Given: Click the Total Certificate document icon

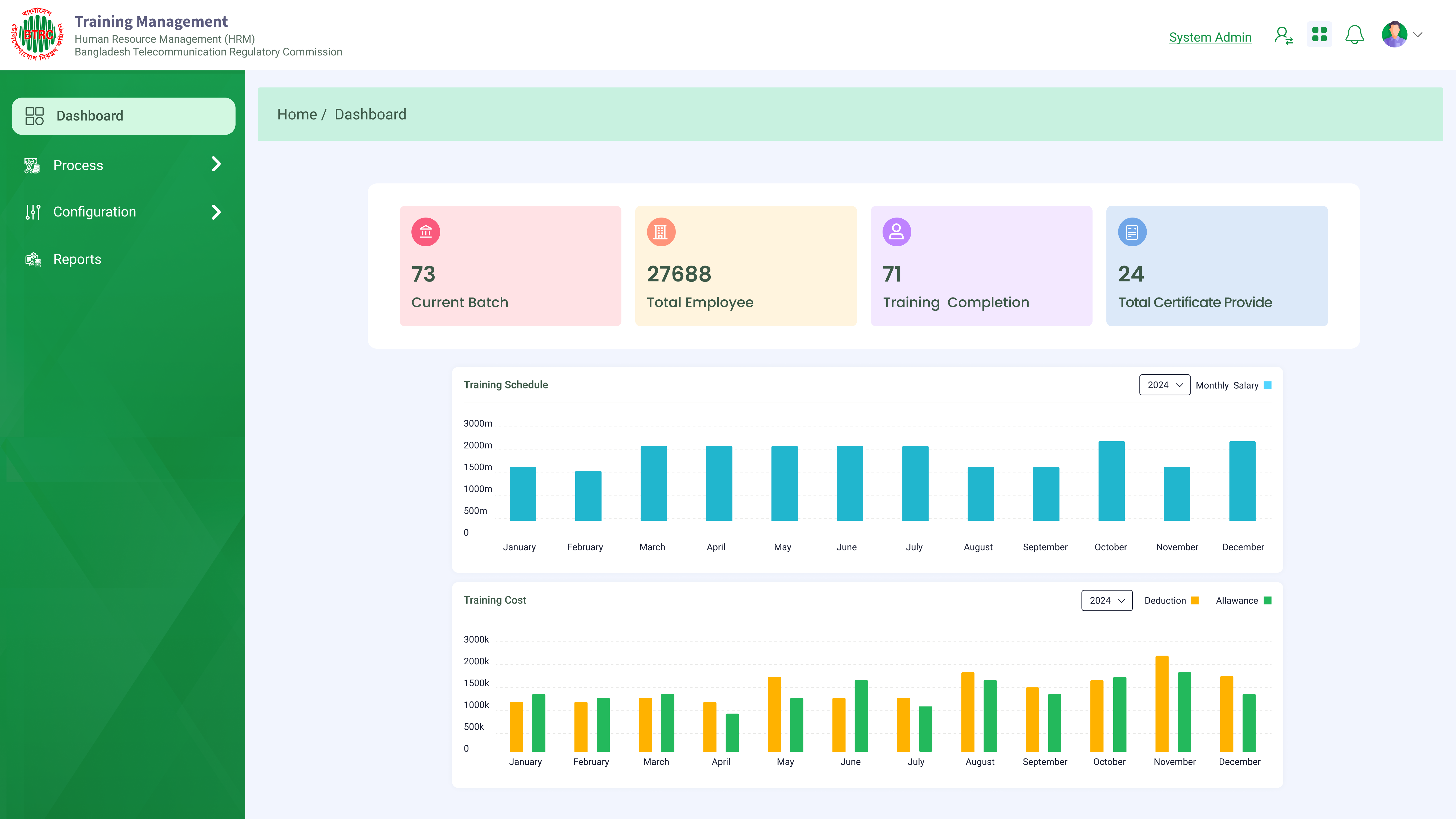Looking at the screenshot, I should 1132,232.
